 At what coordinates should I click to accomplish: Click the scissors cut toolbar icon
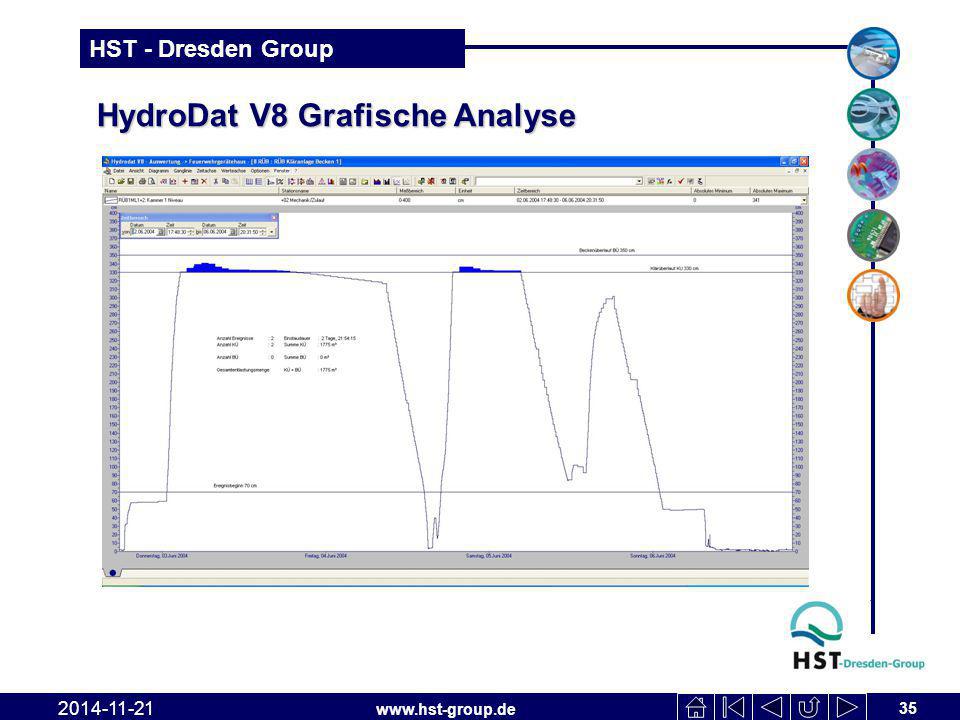(216, 181)
